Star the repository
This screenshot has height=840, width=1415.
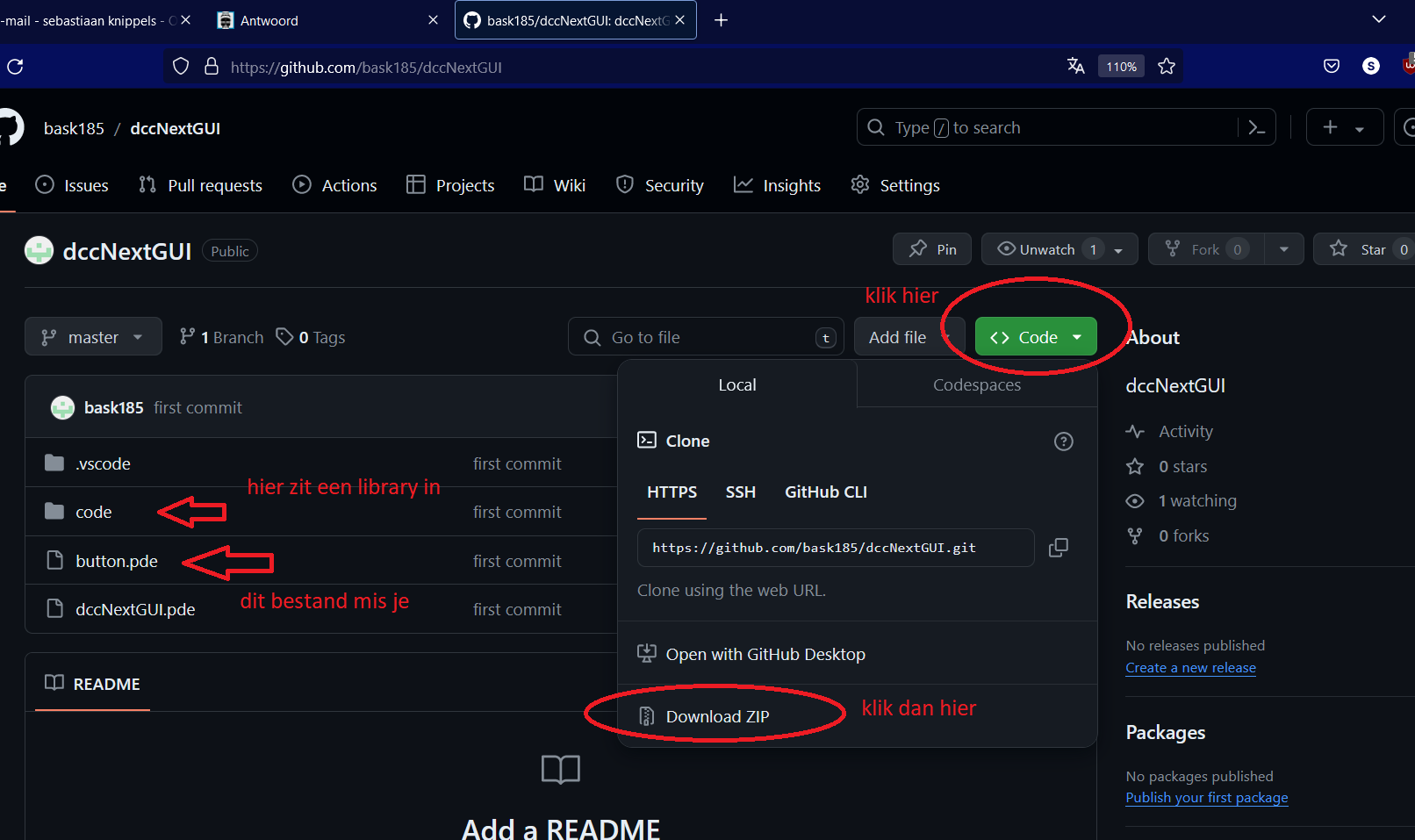click(1362, 249)
